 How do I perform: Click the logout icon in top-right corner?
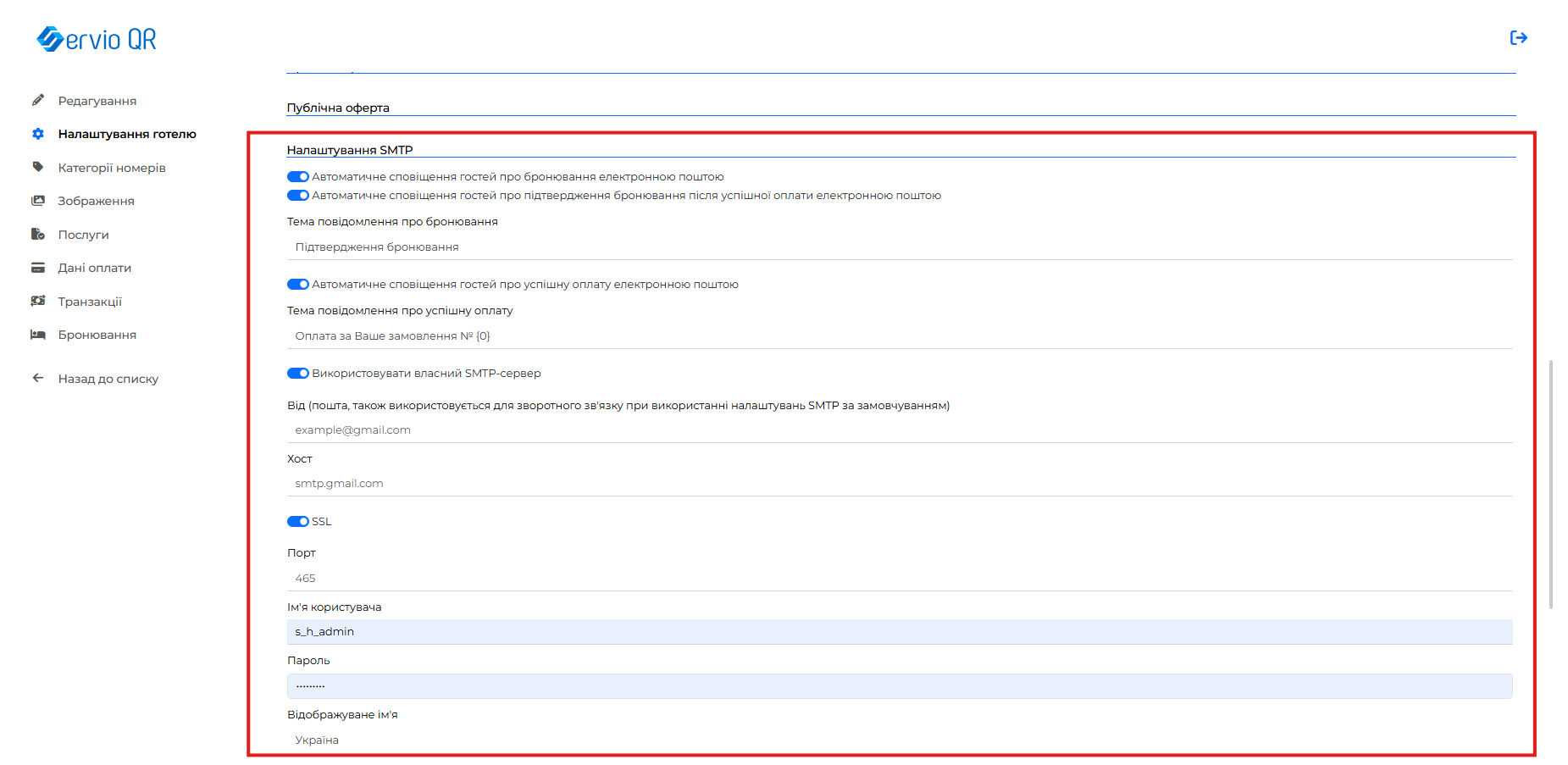pyautogui.click(x=1518, y=37)
